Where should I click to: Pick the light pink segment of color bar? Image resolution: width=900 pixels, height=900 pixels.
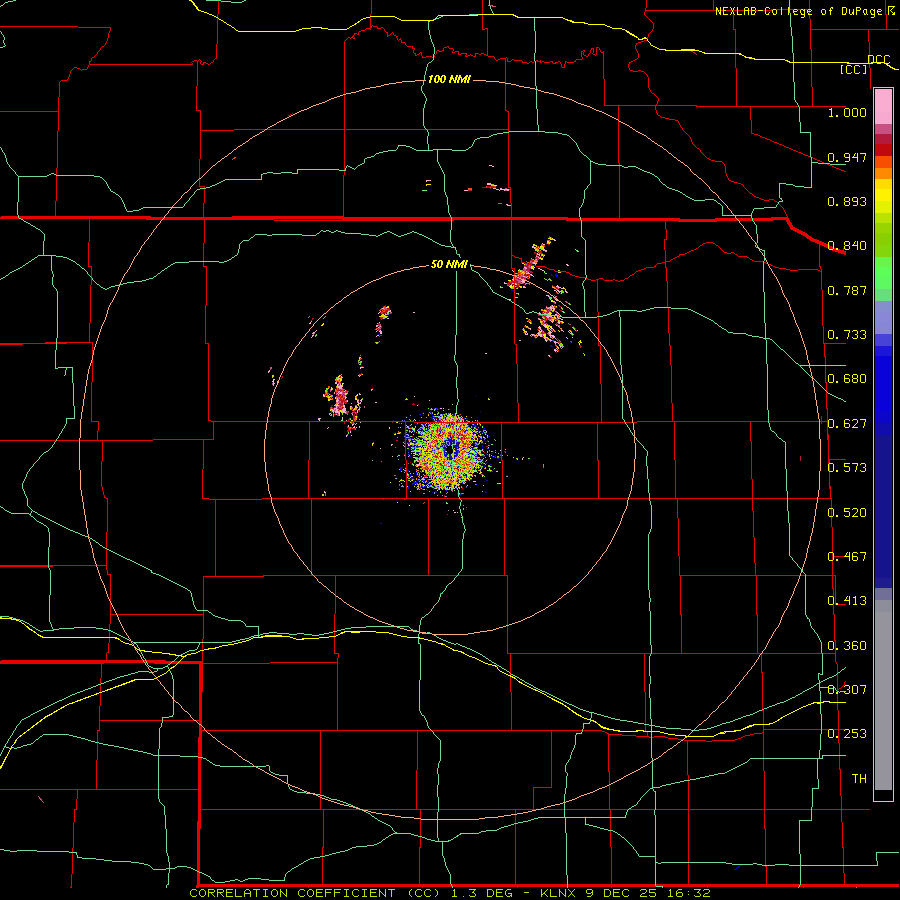click(883, 107)
